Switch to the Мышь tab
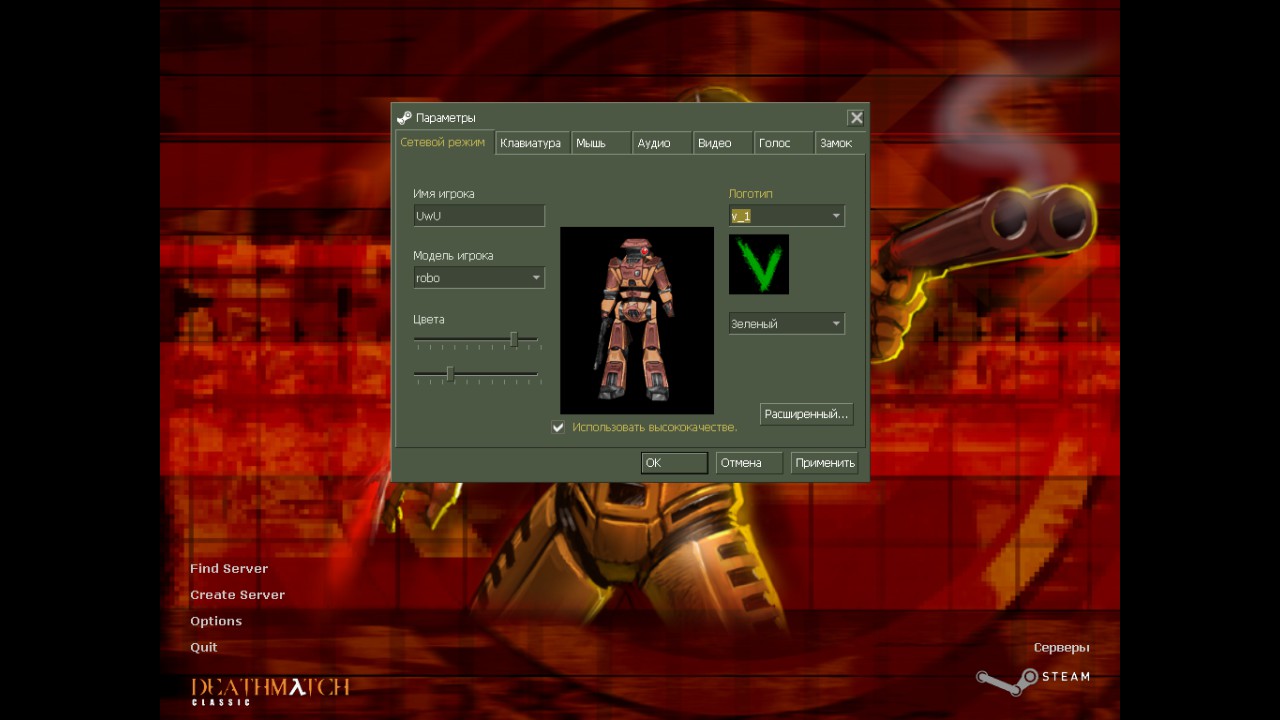This screenshot has height=720, width=1280. pos(601,143)
